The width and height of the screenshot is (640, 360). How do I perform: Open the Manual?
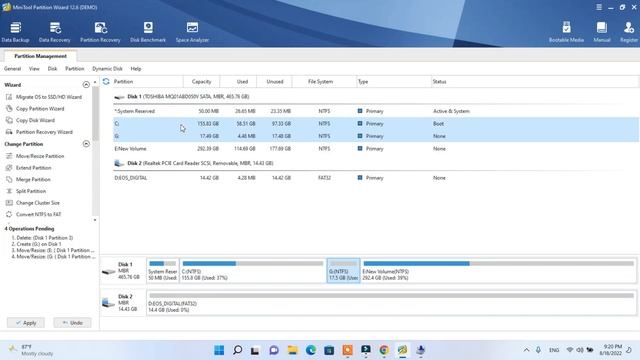pyautogui.click(x=602, y=32)
